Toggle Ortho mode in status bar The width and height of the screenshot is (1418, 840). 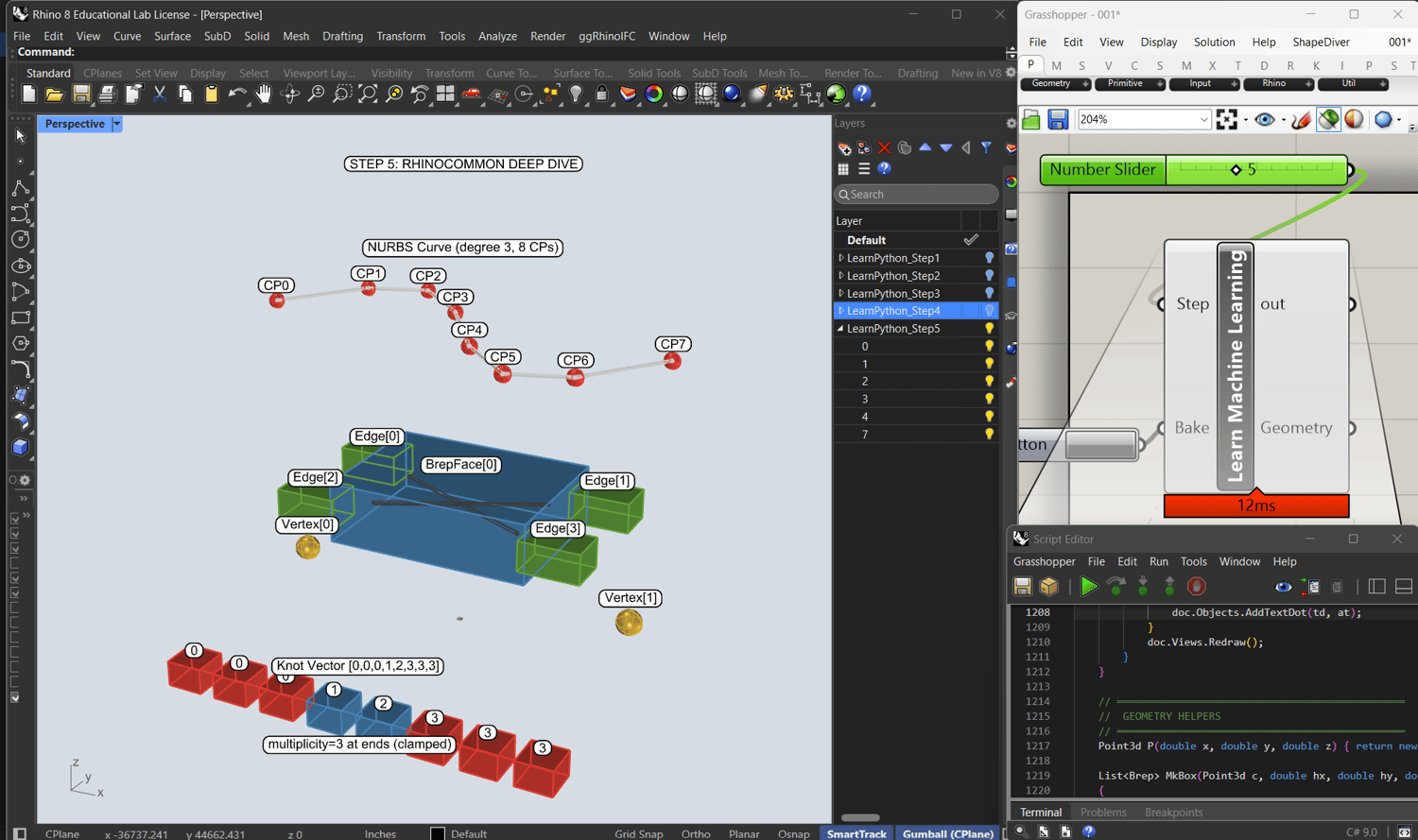tap(696, 833)
